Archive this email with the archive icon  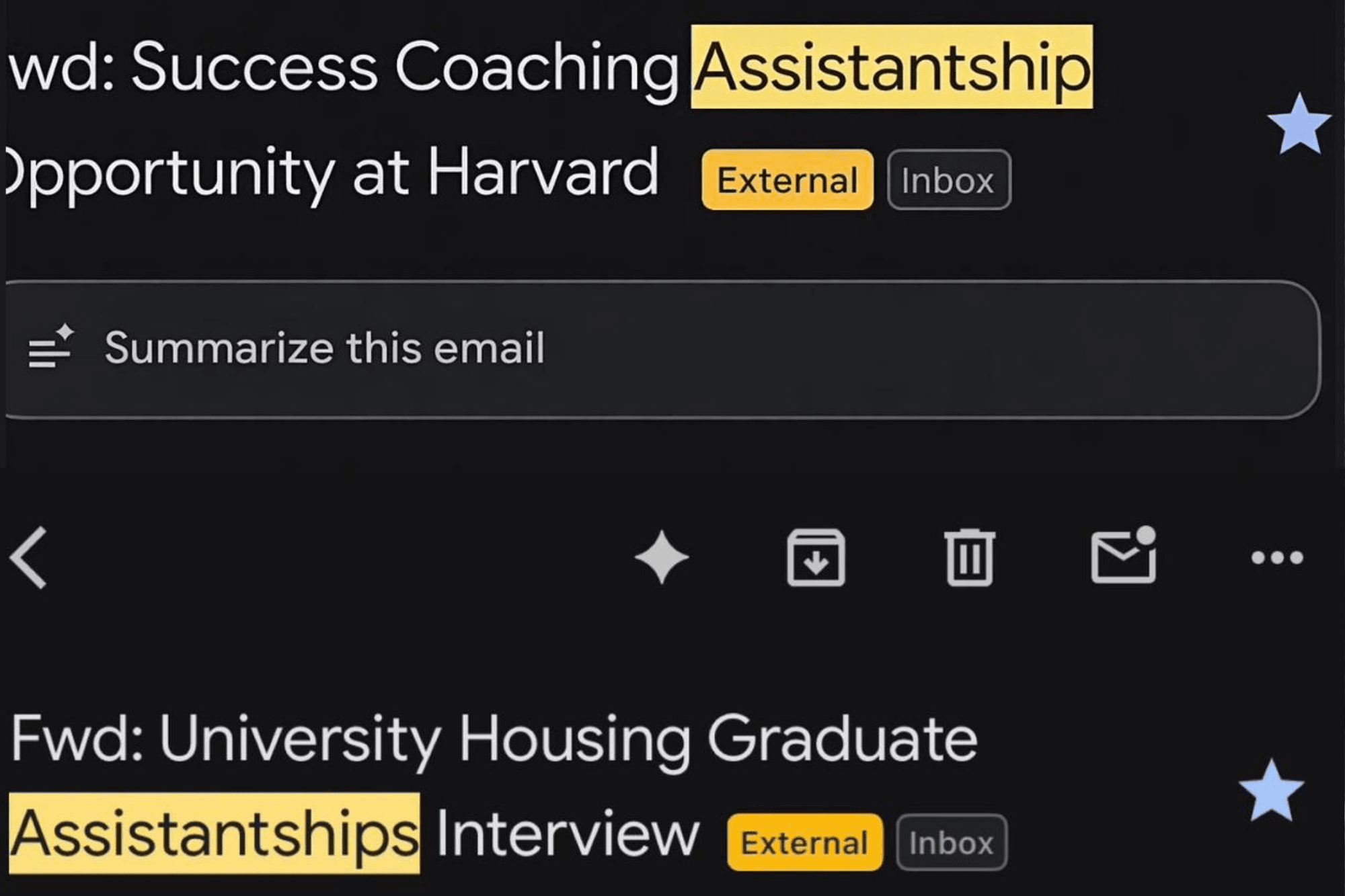point(816,558)
